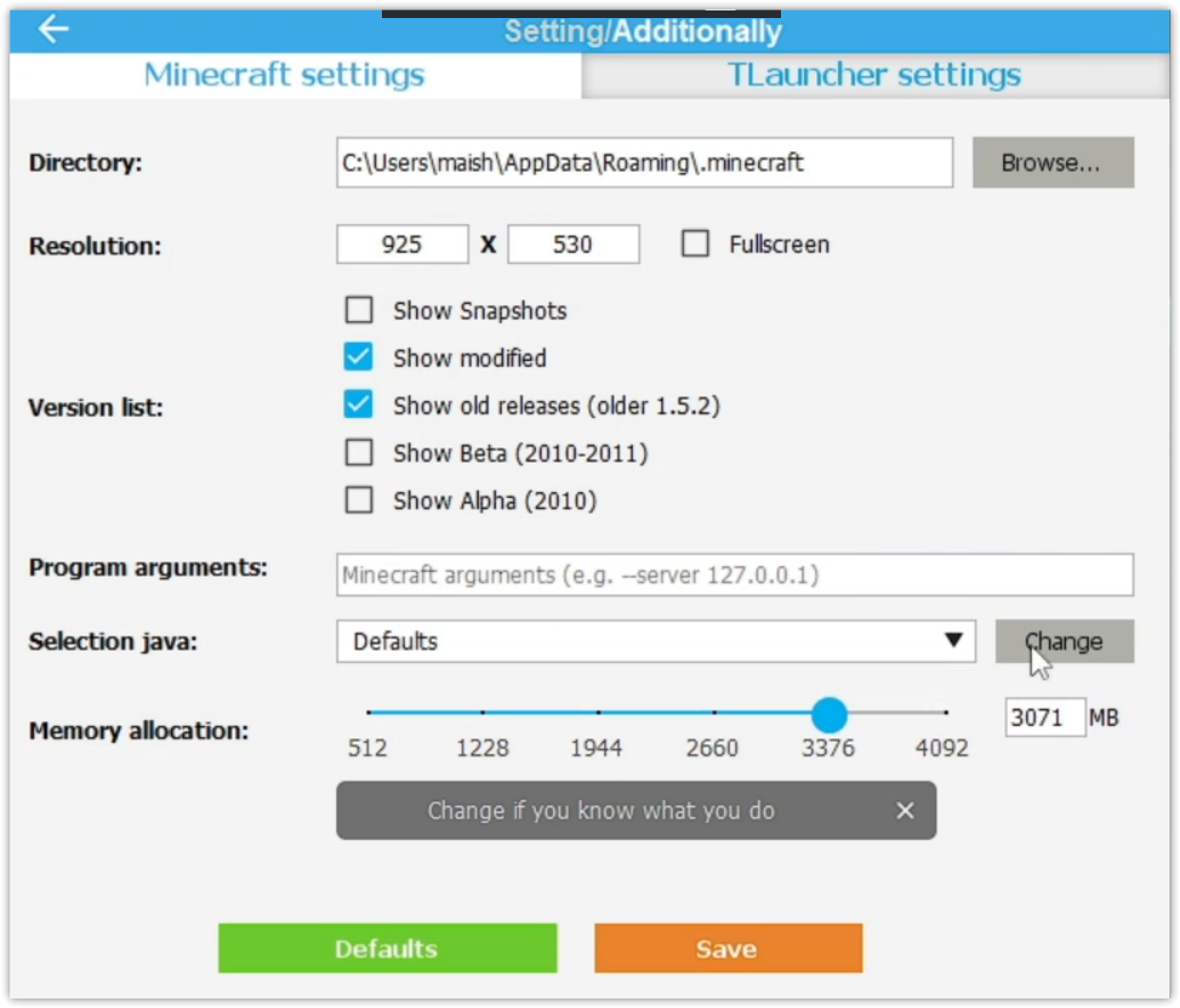The height and width of the screenshot is (1008, 1180).
Task: Uncheck Show old releases option
Action: (x=359, y=405)
